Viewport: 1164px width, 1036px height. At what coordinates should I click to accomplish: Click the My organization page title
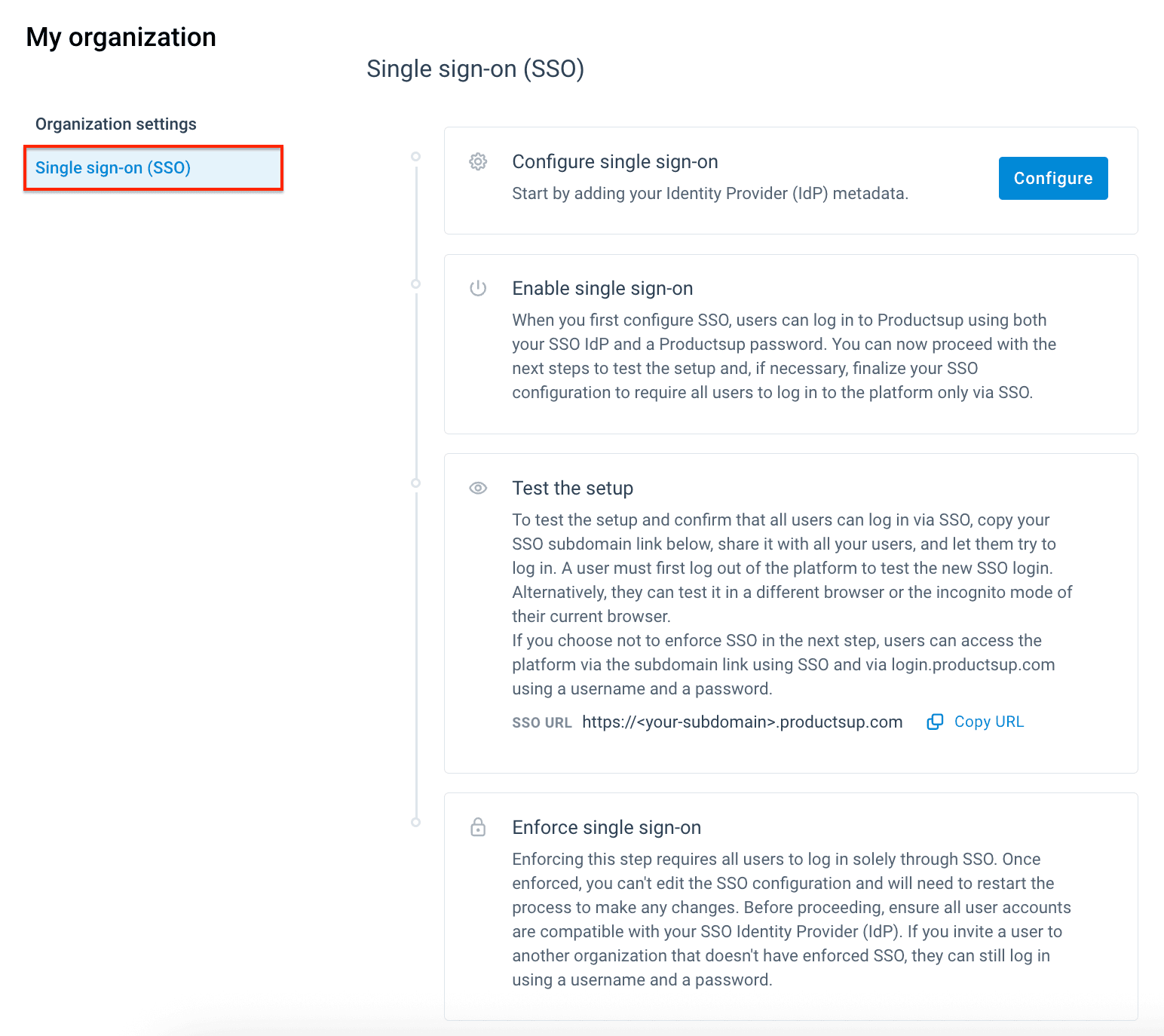(121, 38)
